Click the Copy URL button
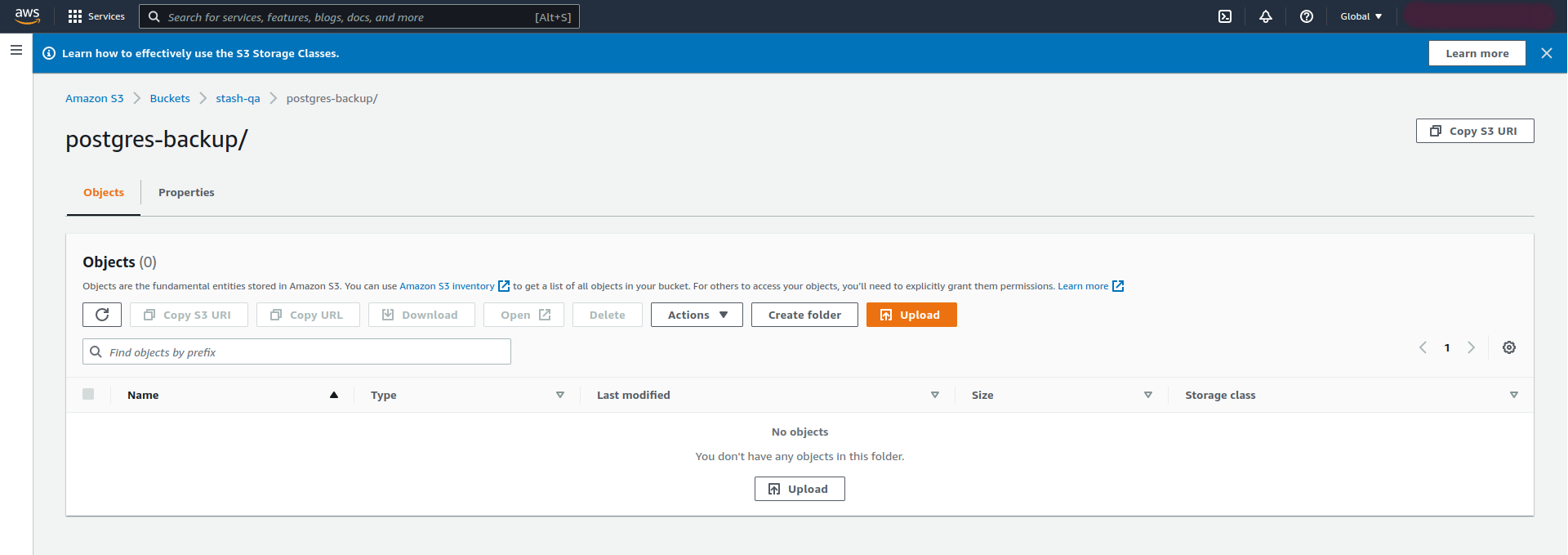The height and width of the screenshot is (555, 1568). 308,315
